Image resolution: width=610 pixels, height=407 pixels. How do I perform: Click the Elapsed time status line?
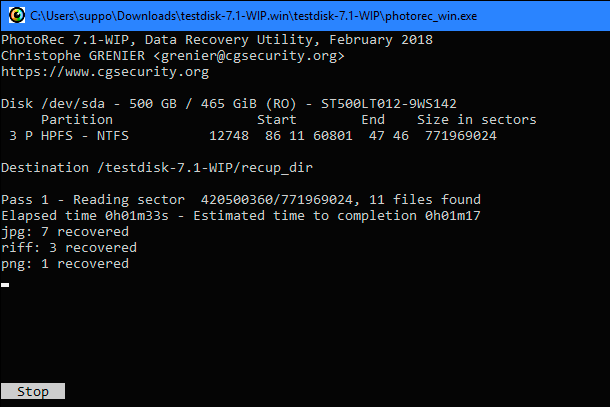coord(241,216)
